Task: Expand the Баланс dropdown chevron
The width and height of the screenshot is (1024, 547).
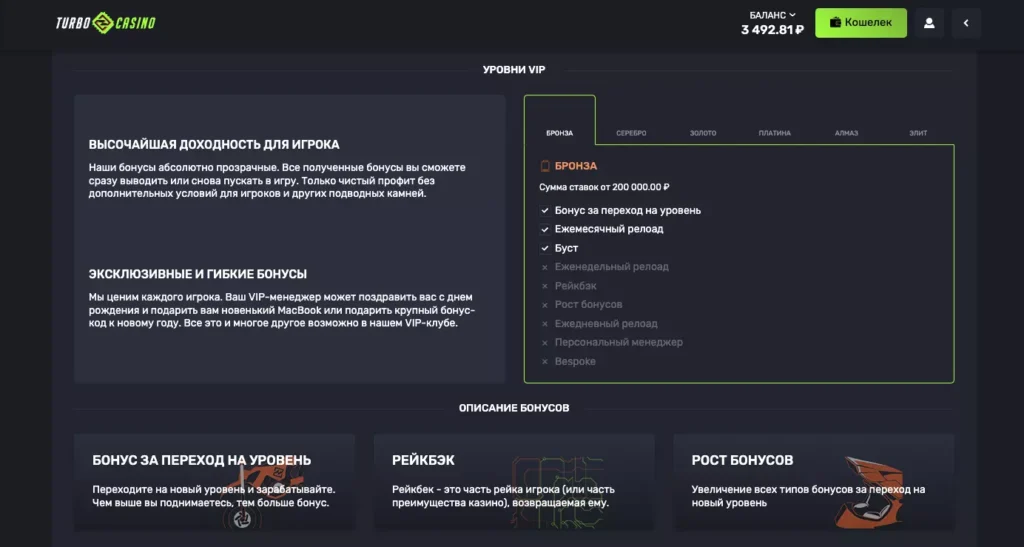Action: point(792,15)
